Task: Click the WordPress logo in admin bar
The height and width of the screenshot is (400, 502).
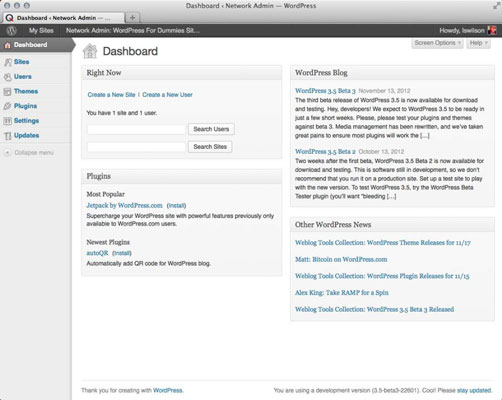Action: click(11, 30)
